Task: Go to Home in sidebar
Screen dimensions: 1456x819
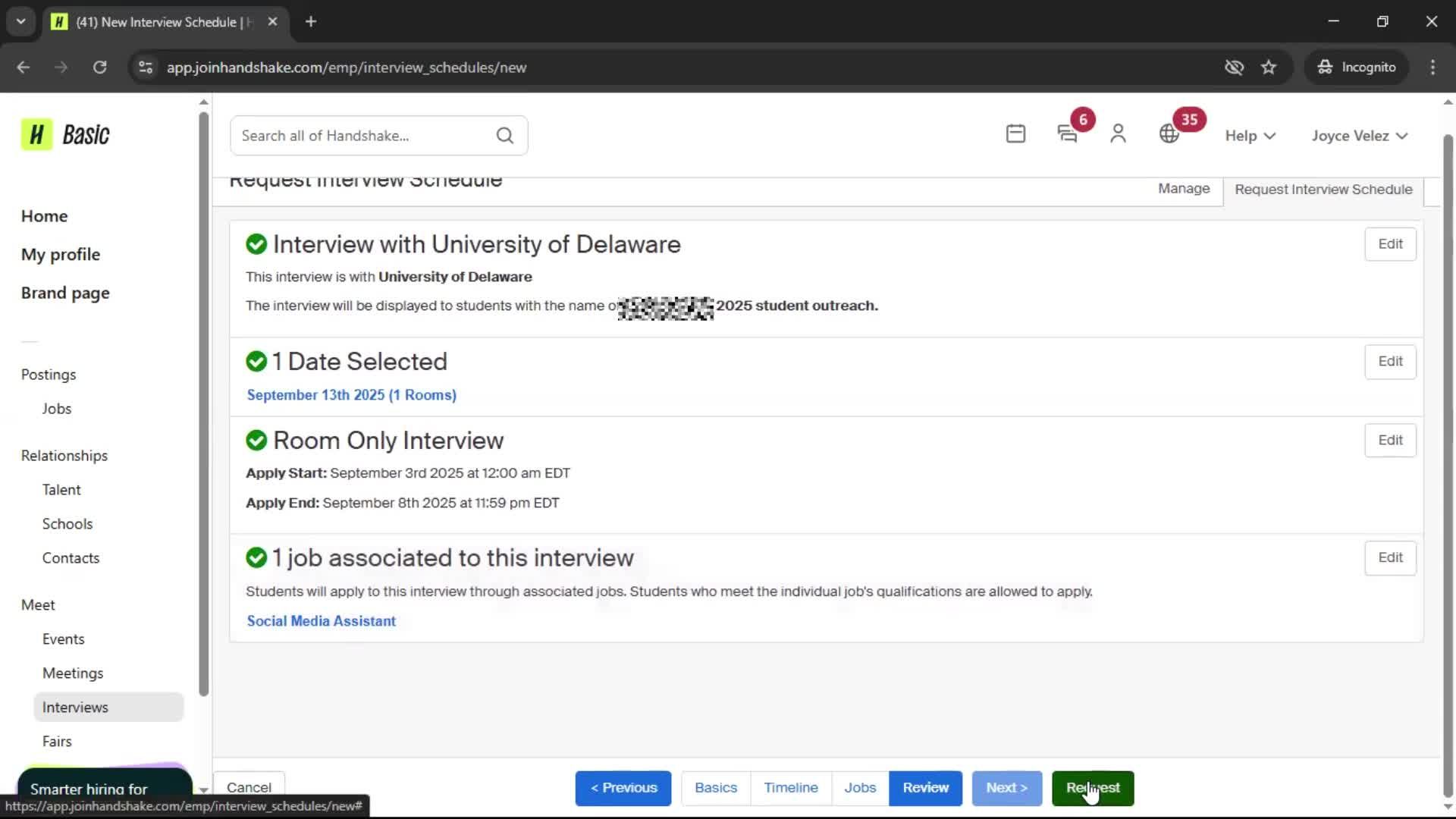Action: 45,216
